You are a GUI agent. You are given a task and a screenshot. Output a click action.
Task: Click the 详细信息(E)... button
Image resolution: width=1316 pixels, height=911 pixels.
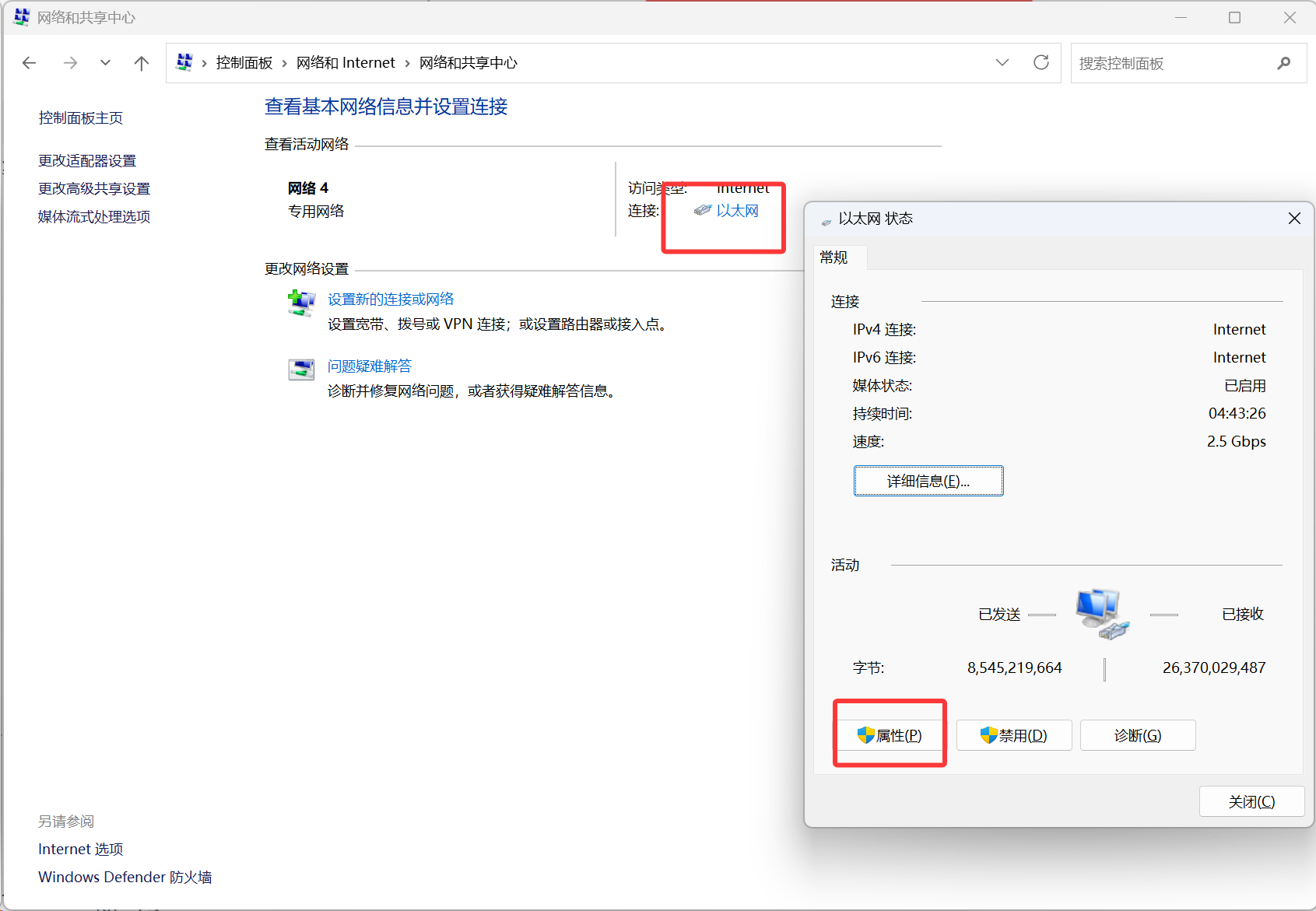[928, 481]
